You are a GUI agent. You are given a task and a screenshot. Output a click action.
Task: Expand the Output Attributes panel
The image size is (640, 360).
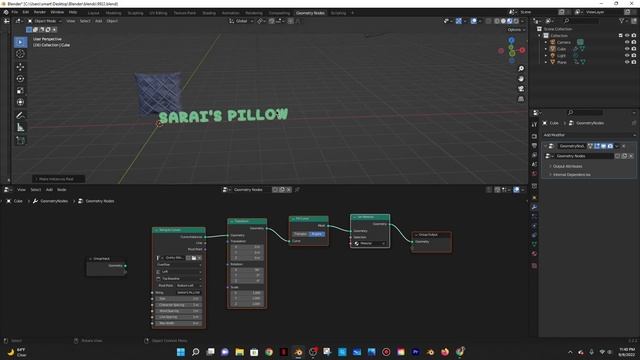567,166
